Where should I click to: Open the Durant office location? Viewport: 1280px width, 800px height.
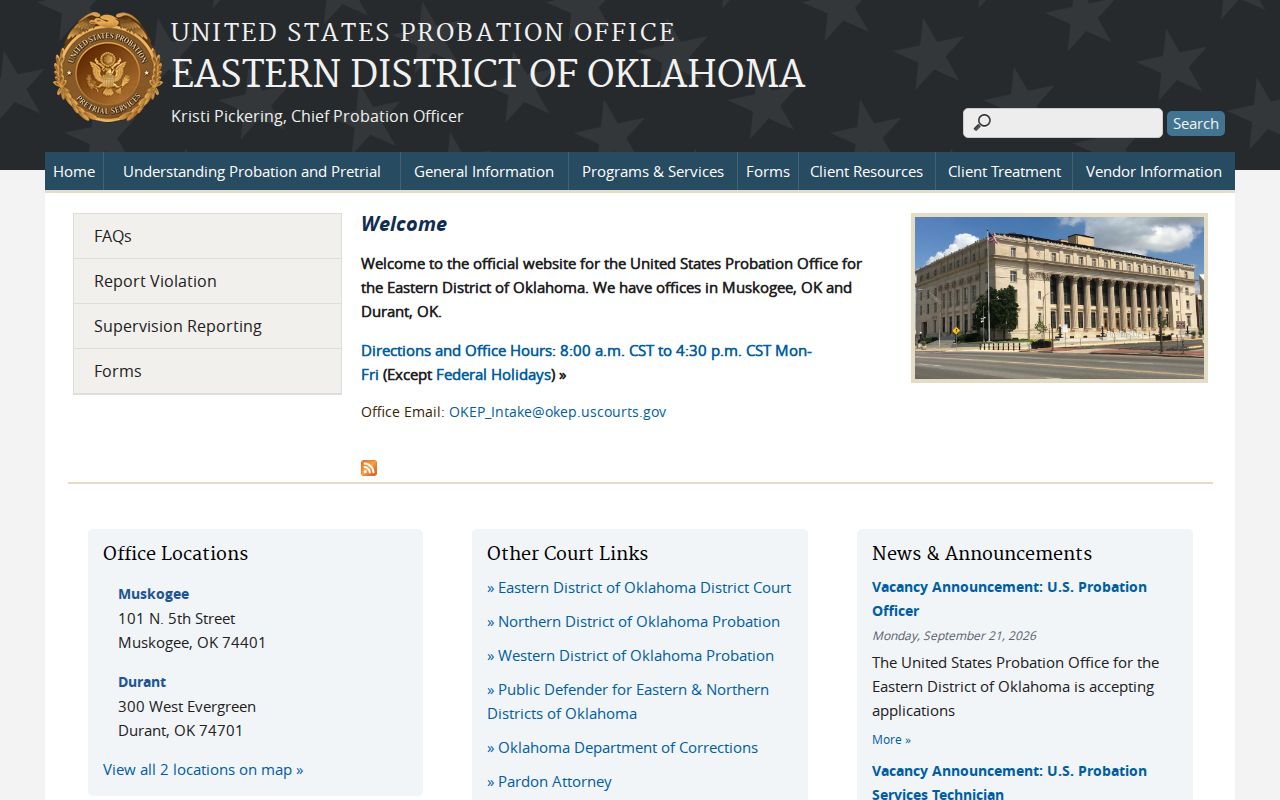click(142, 682)
